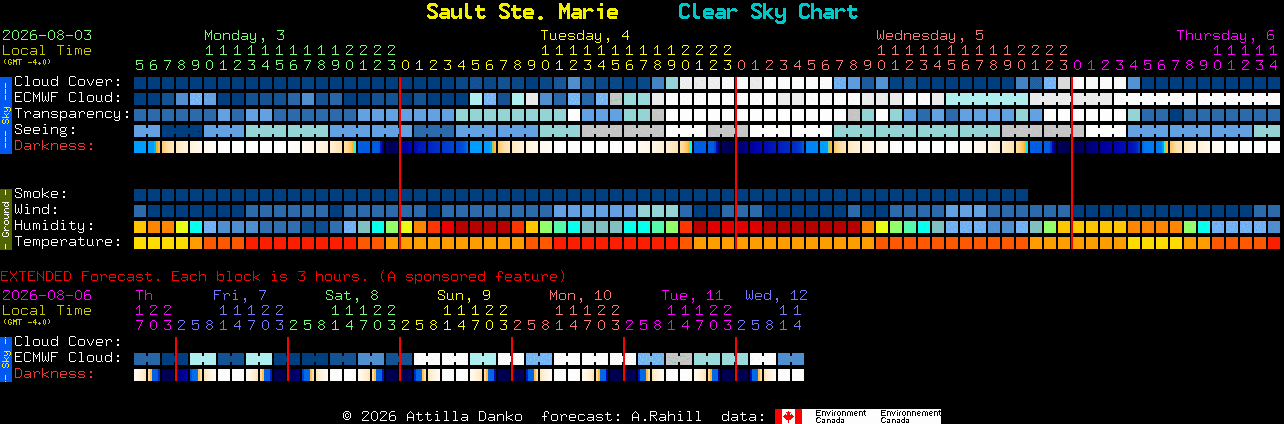The image size is (1284, 424).
Task: Select the Seeing row label
Action: click(x=45, y=130)
